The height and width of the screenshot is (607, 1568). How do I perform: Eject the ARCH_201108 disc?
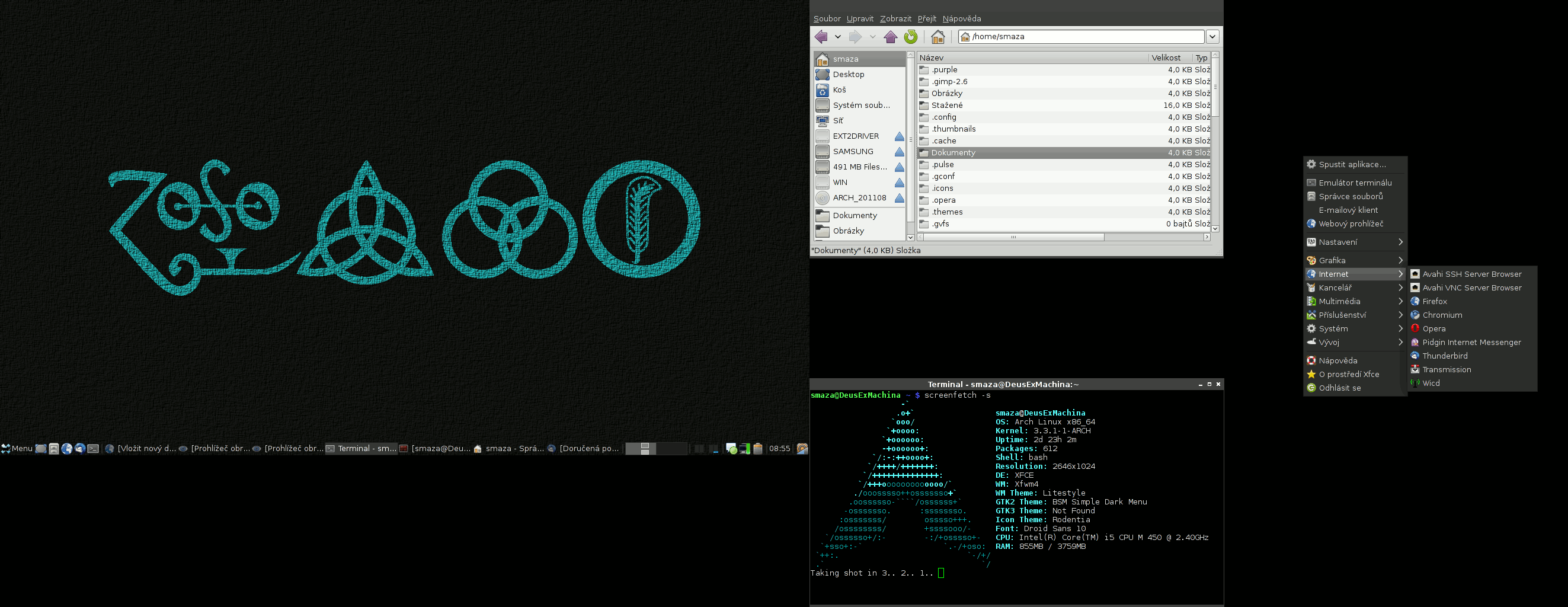[899, 198]
